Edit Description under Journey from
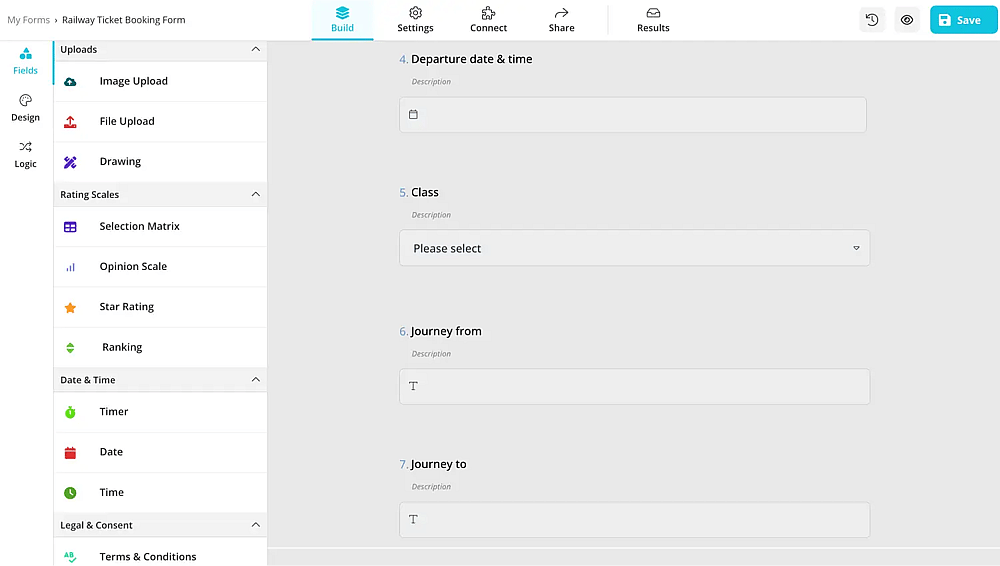This screenshot has width=1000, height=566. click(431, 354)
